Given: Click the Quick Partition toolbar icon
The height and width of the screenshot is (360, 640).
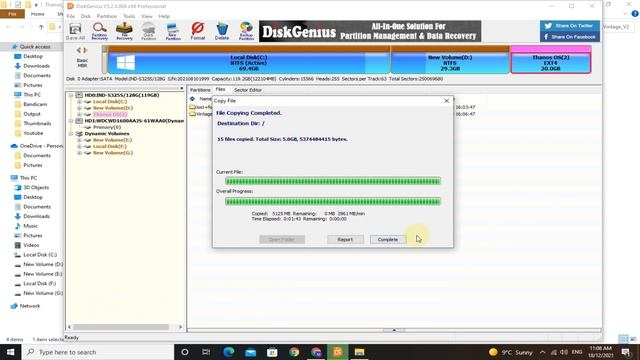Looking at the screenshot, I should [149, 31].
